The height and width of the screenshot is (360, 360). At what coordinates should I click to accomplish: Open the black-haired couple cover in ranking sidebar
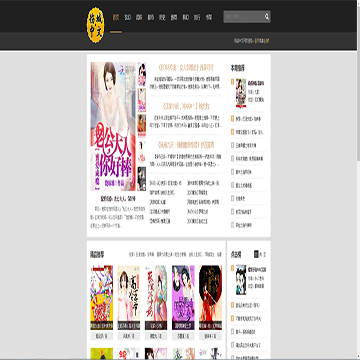click(x=241, y=280)
